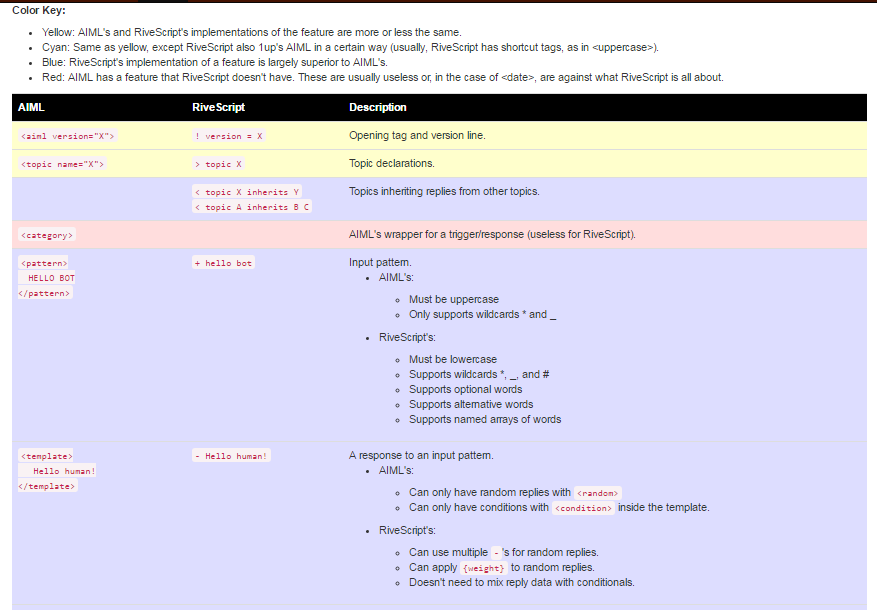
Task: Select the '- Hello human!' RiveScript code
Action: (x=231, y=456)
